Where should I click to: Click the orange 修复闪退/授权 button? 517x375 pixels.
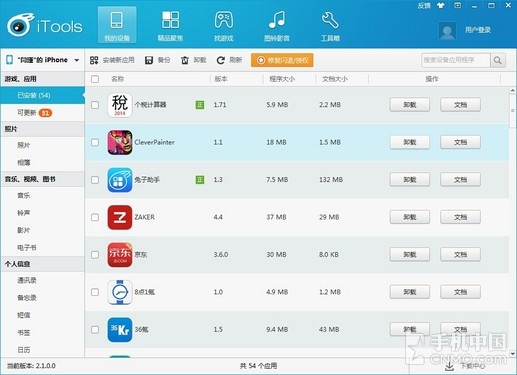click(x=282, y=60)
